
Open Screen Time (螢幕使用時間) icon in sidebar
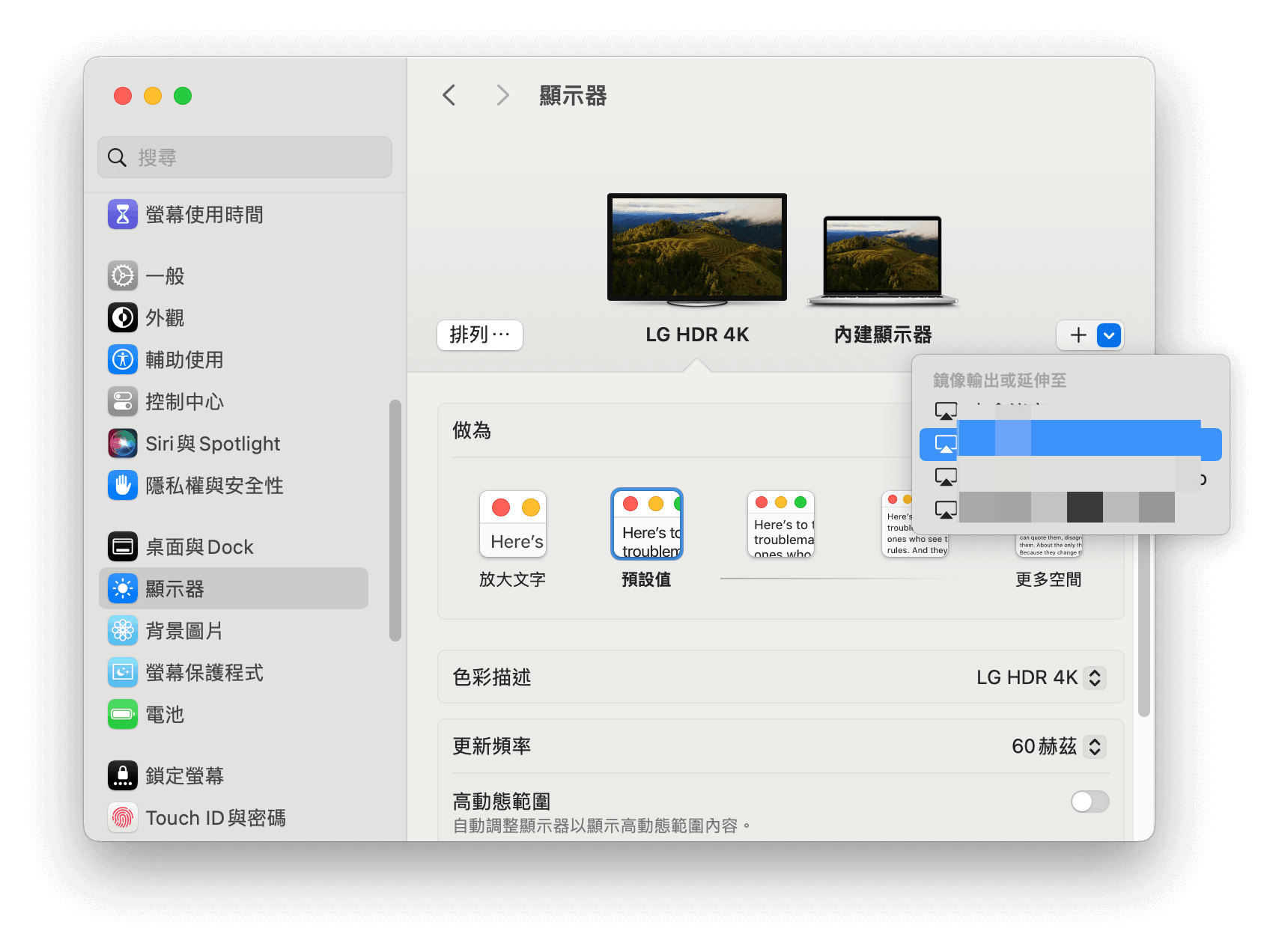(x=123, y=215)
